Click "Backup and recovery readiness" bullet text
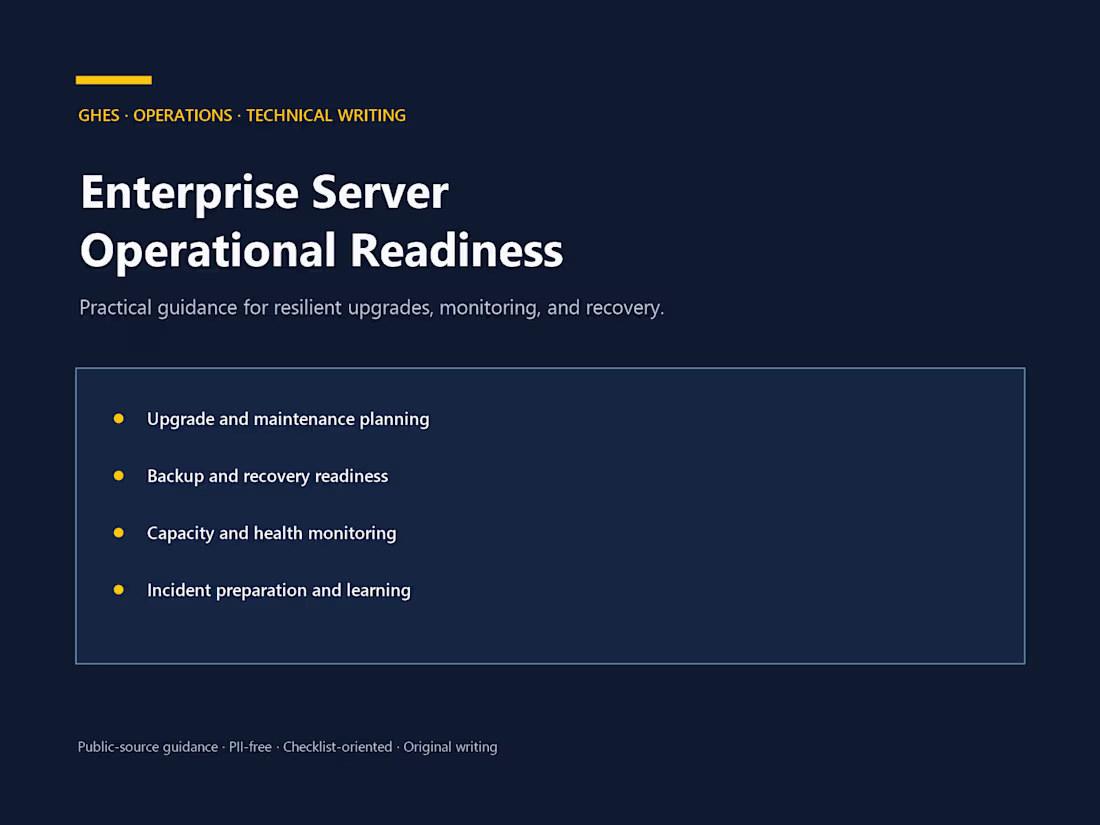Screen dimensions: 1100x825 (x=267, y=476)
